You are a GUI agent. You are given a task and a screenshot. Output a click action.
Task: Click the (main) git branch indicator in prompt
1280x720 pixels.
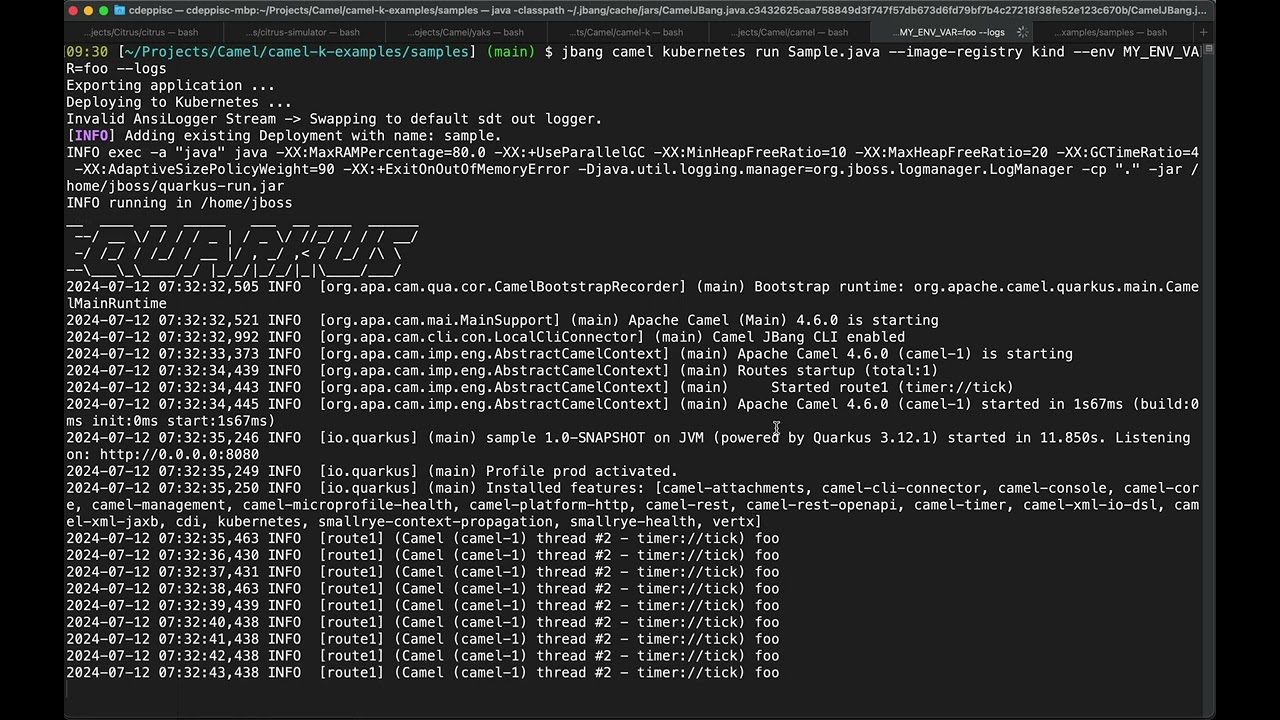pyautogui.click(x=511, y=51)
